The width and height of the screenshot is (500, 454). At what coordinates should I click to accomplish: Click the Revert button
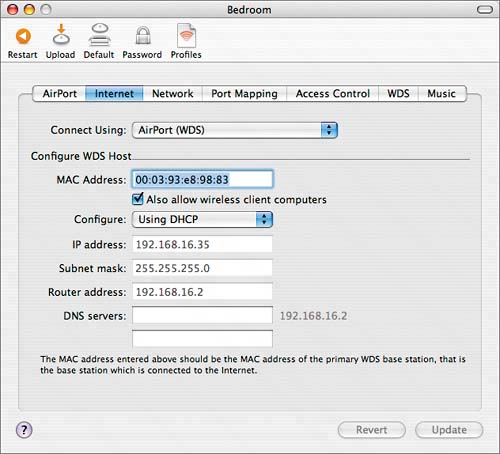click(372, 430)
